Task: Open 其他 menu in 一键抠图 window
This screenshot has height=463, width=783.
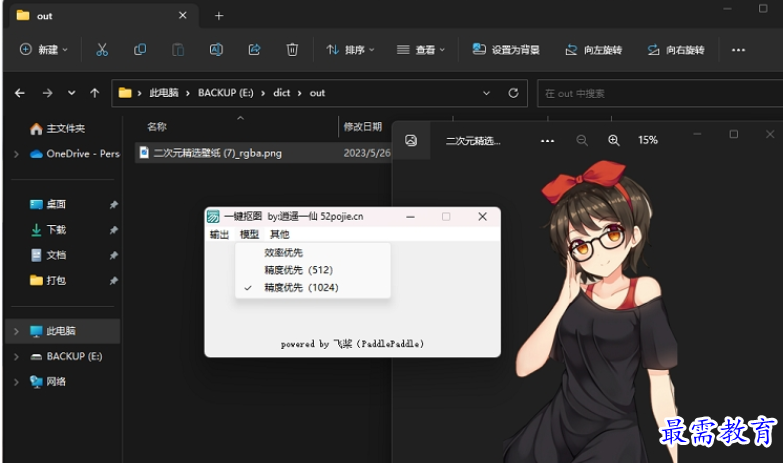Action: (x=280, y=234)
